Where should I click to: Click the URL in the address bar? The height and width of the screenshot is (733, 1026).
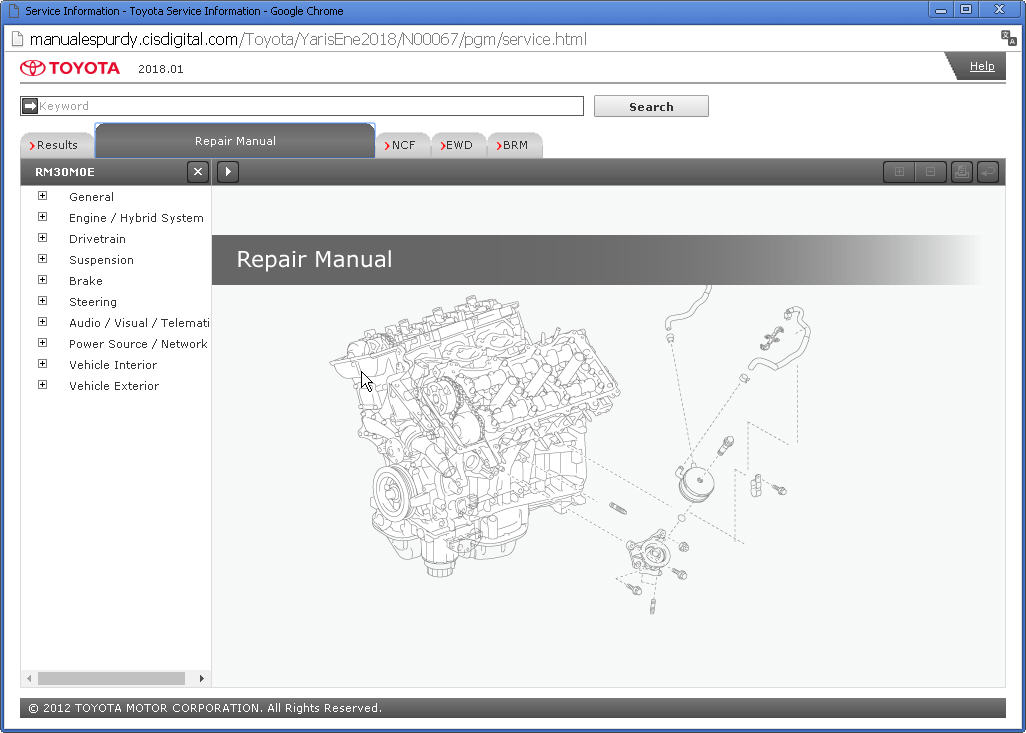pyautogui.click(x=308, y=39)
